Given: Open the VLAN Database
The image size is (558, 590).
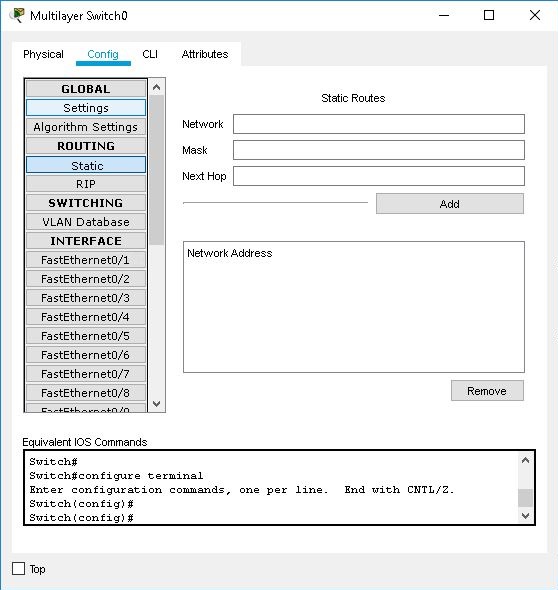Looking at the screenshot, I should pyautogui.click(x=86, y=222).
